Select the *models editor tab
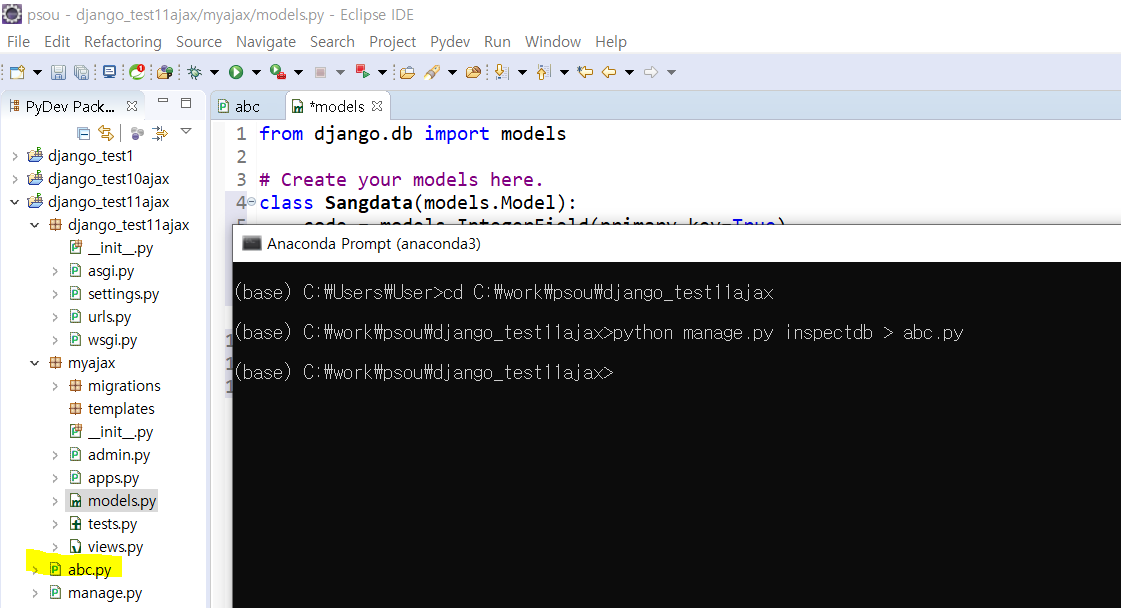1121x608 pixels. [336, 107]
